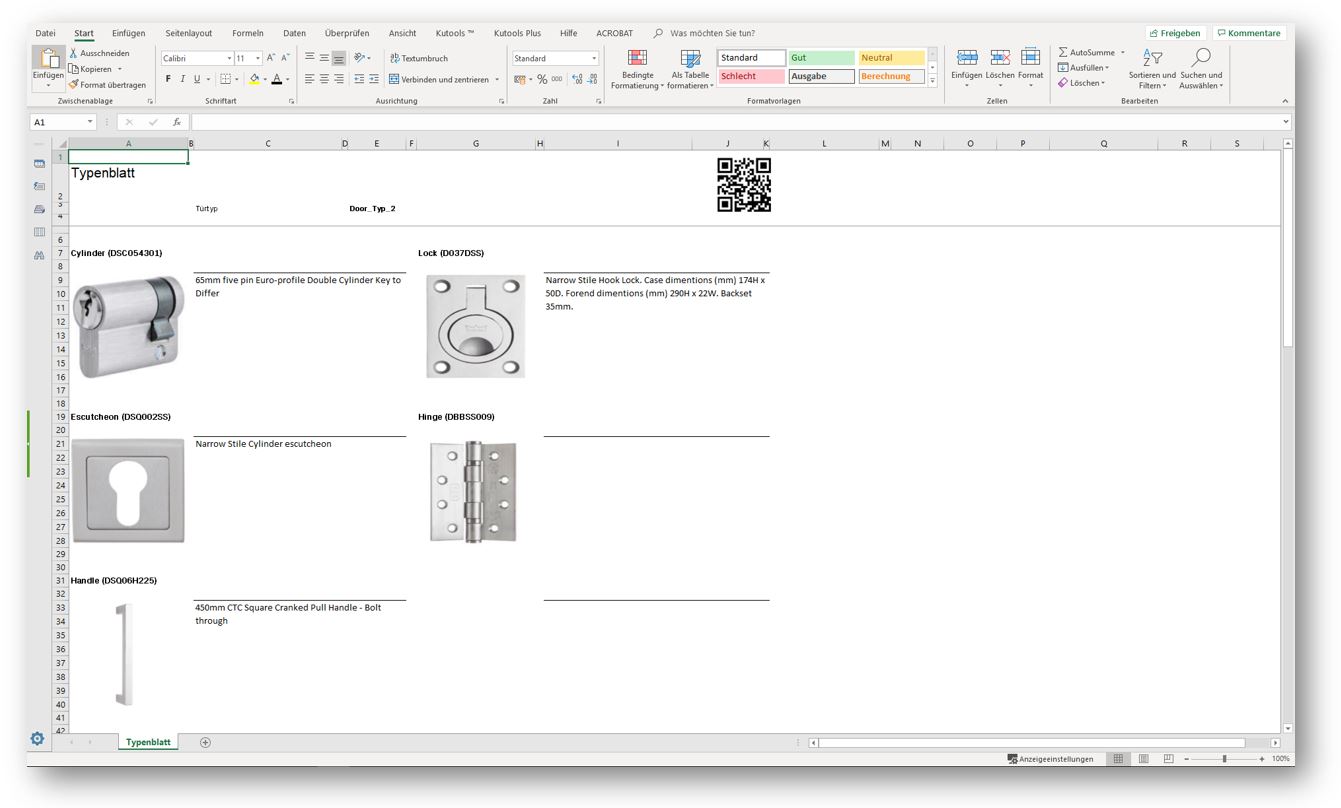Click in the formula bar
This screenshot has height=808, width=1341.
[x=736, y=122]
